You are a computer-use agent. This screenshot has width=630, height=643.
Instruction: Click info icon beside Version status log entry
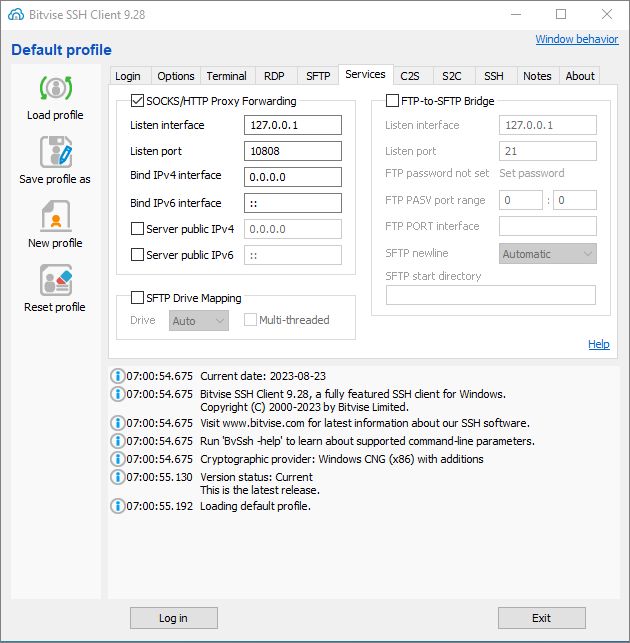[117, 477]
